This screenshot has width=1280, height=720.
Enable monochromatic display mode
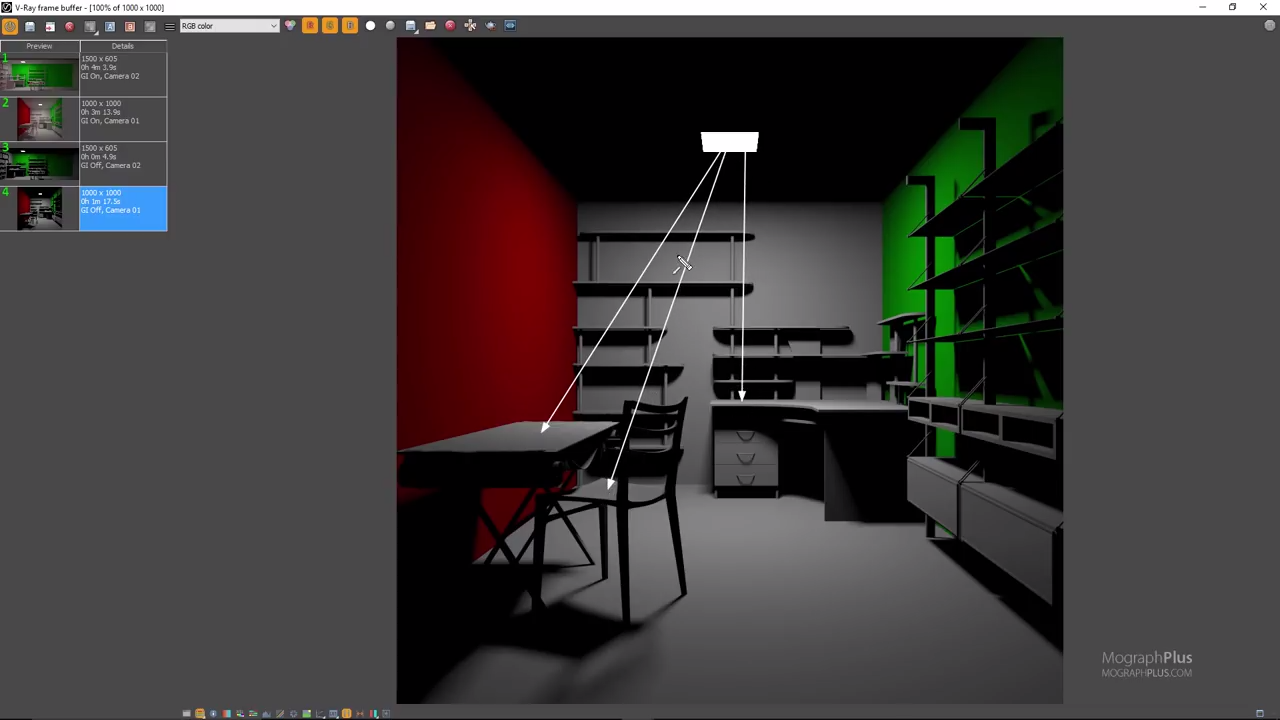pos(390,25)
